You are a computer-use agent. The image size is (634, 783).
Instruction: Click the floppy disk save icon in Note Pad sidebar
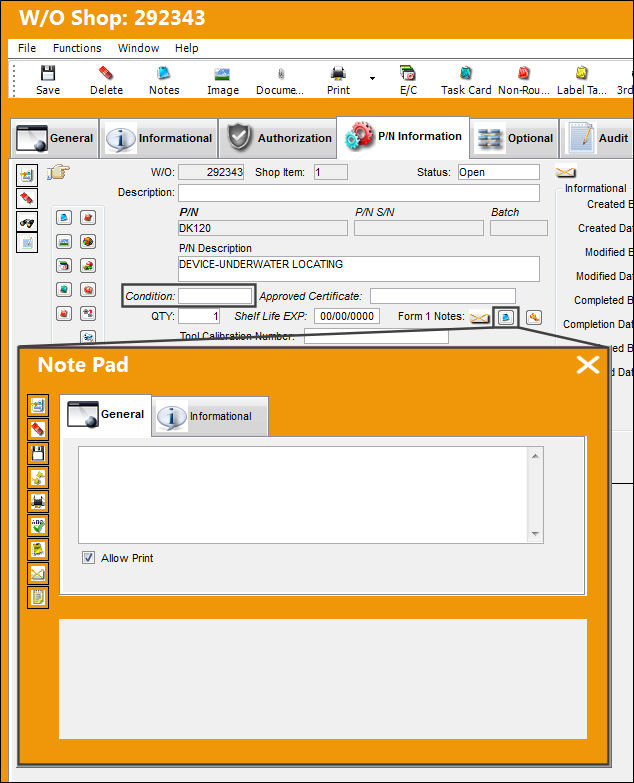[38, 453]
